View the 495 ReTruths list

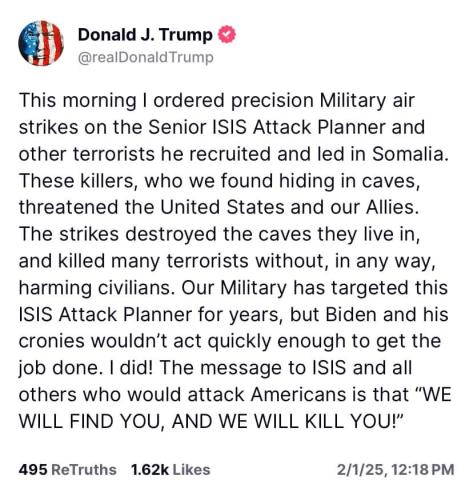coord(67,470)
